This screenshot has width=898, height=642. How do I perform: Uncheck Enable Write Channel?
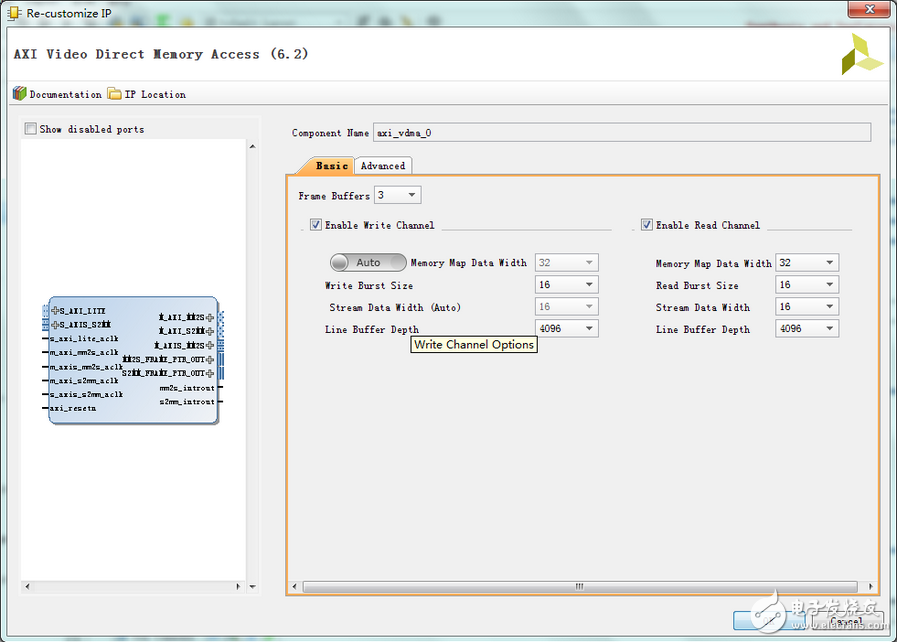coord(316,225)
